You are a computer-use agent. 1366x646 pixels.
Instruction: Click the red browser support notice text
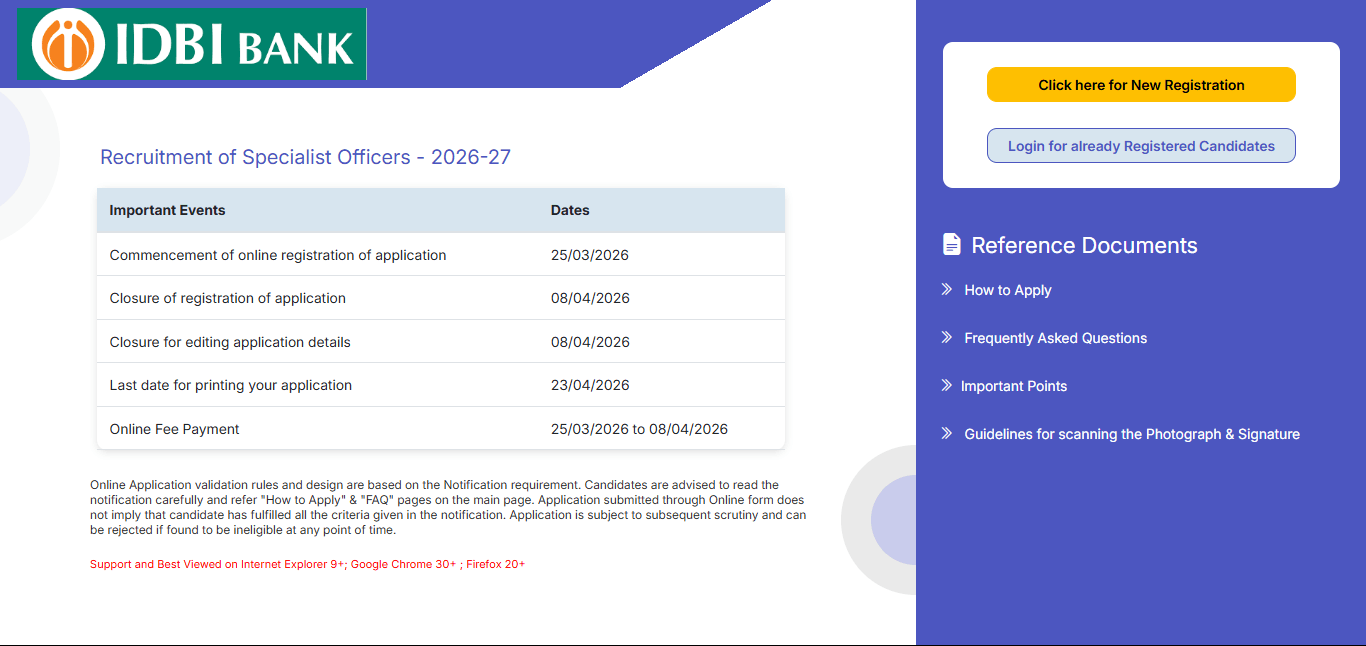click(x=307, y=563)
